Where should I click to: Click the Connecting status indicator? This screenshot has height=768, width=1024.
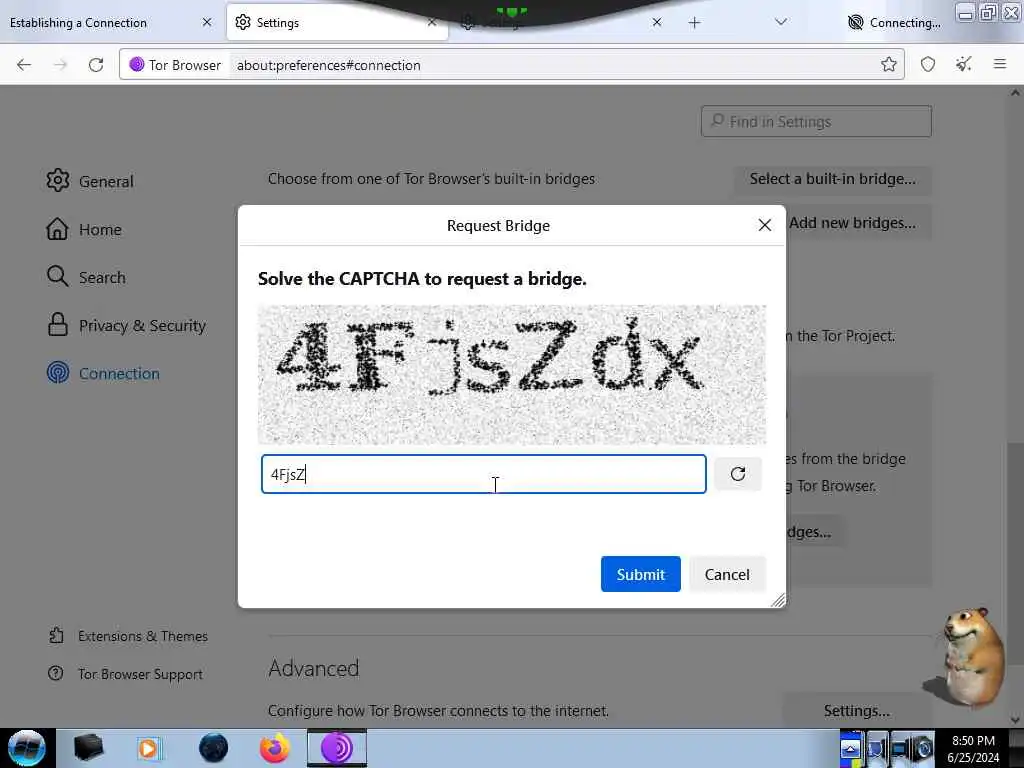(x=894, y=23)
